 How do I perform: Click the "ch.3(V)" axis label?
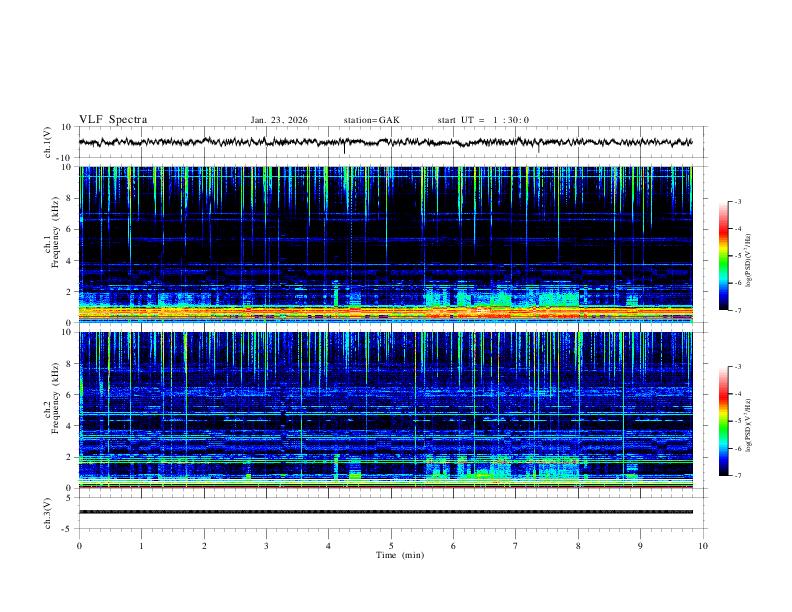coord(48,513)
